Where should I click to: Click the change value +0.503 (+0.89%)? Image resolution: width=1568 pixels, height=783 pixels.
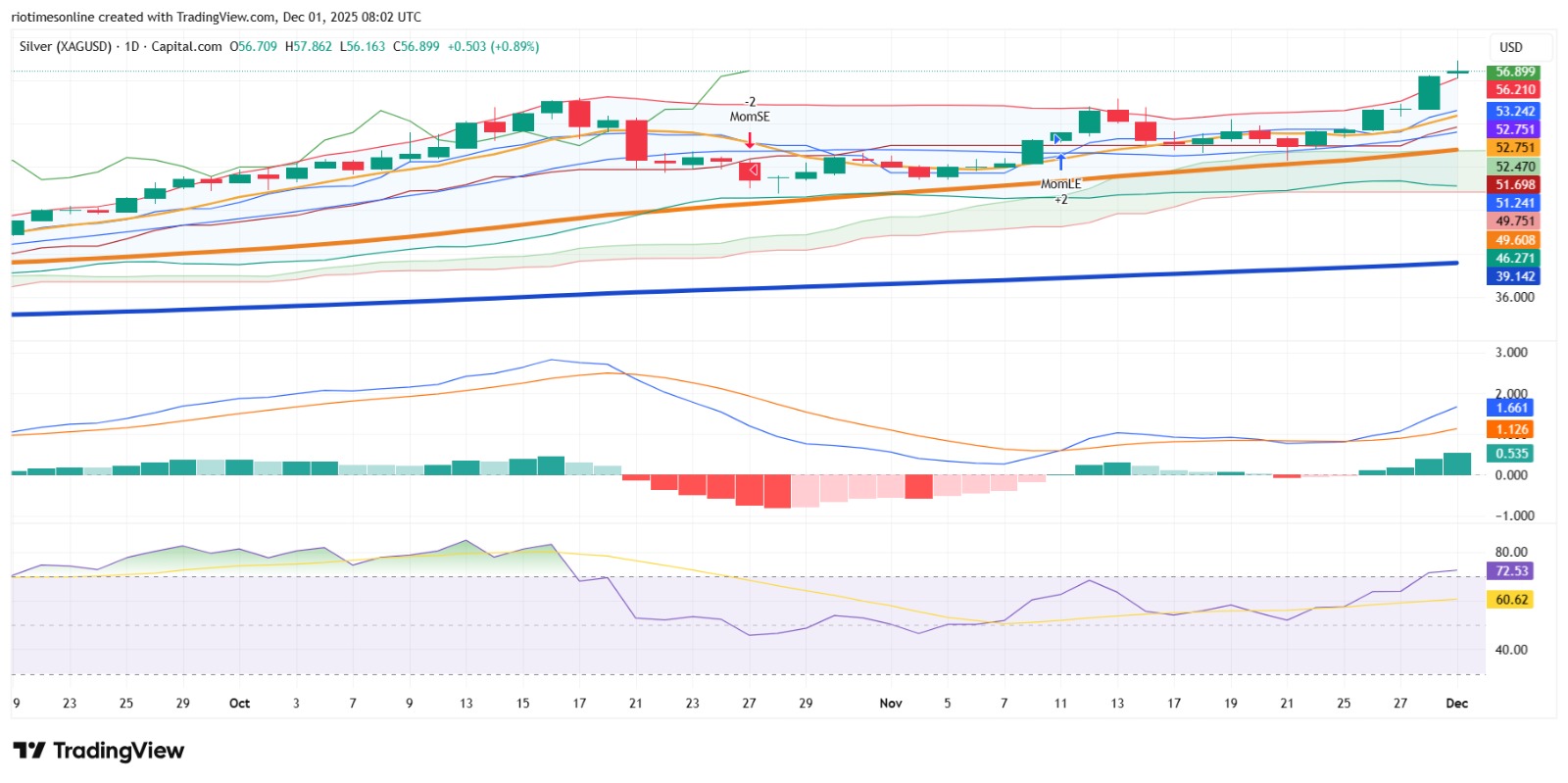tap(494, 46)
